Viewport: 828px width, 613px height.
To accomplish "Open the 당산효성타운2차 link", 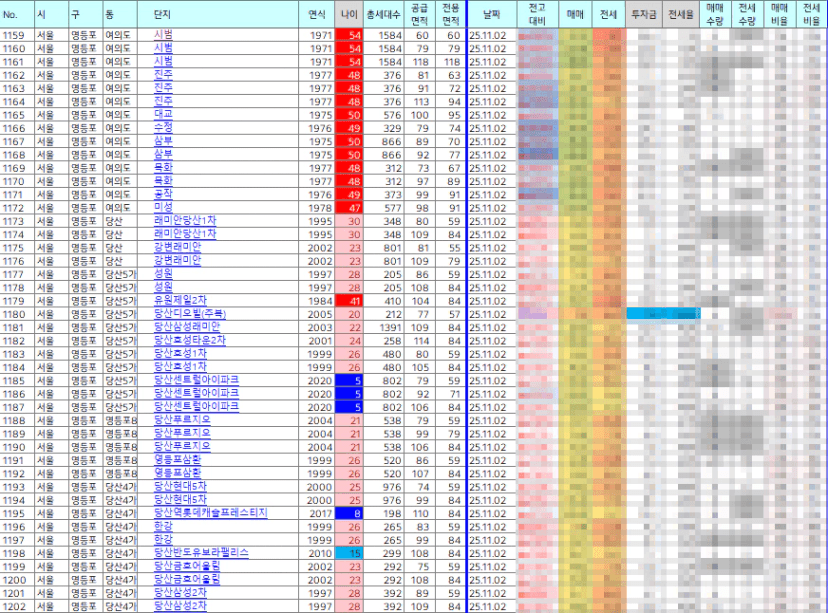I will pyautogui.click(x=190, y=340).
